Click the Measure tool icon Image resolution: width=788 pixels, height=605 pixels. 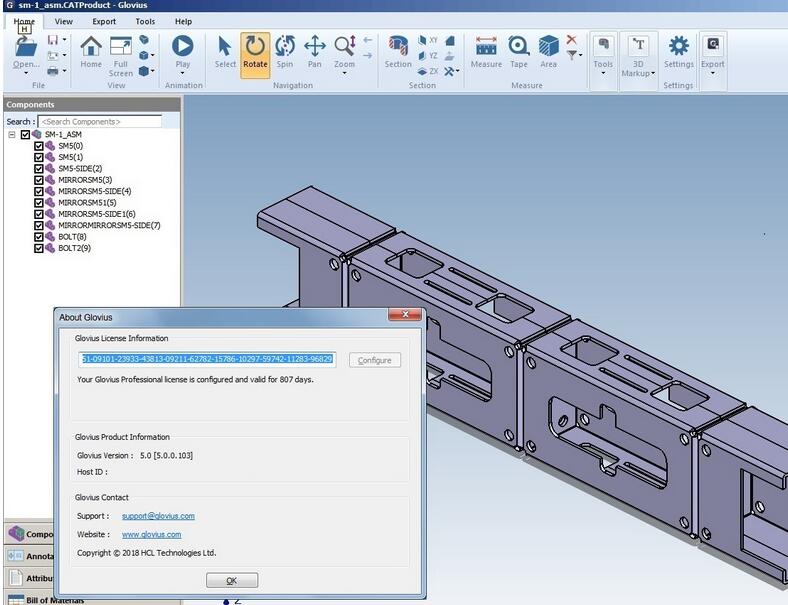(486, 46)
